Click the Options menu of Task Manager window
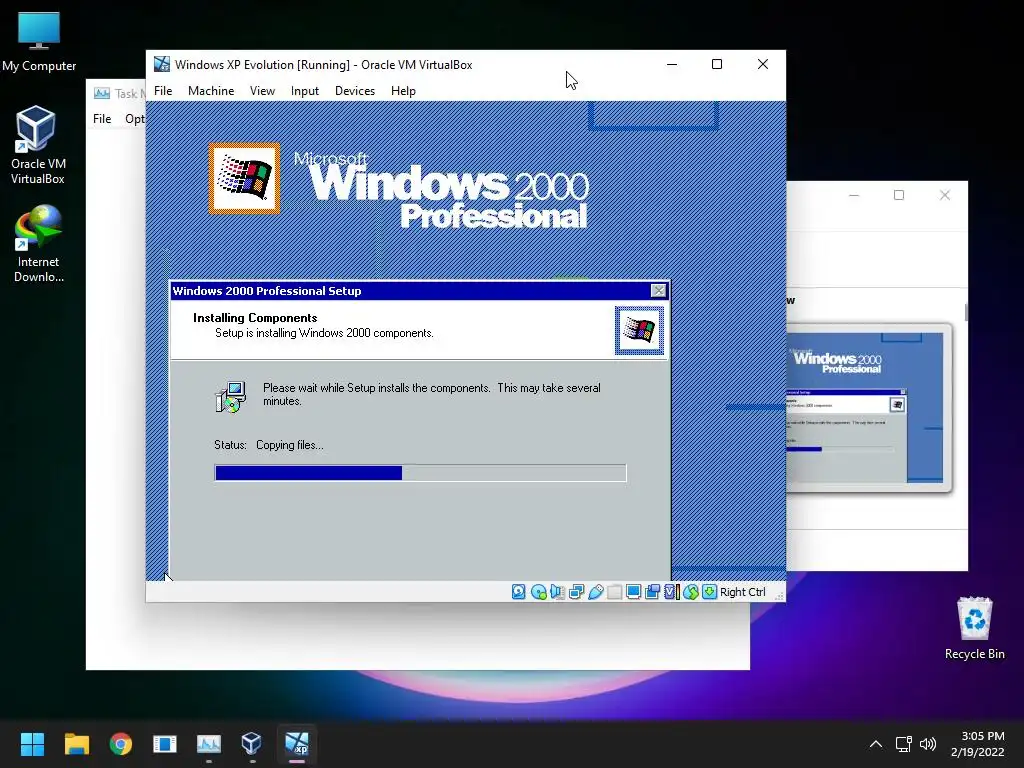Viewport: 1024px width, 768px height. click(x=135, y=119)
